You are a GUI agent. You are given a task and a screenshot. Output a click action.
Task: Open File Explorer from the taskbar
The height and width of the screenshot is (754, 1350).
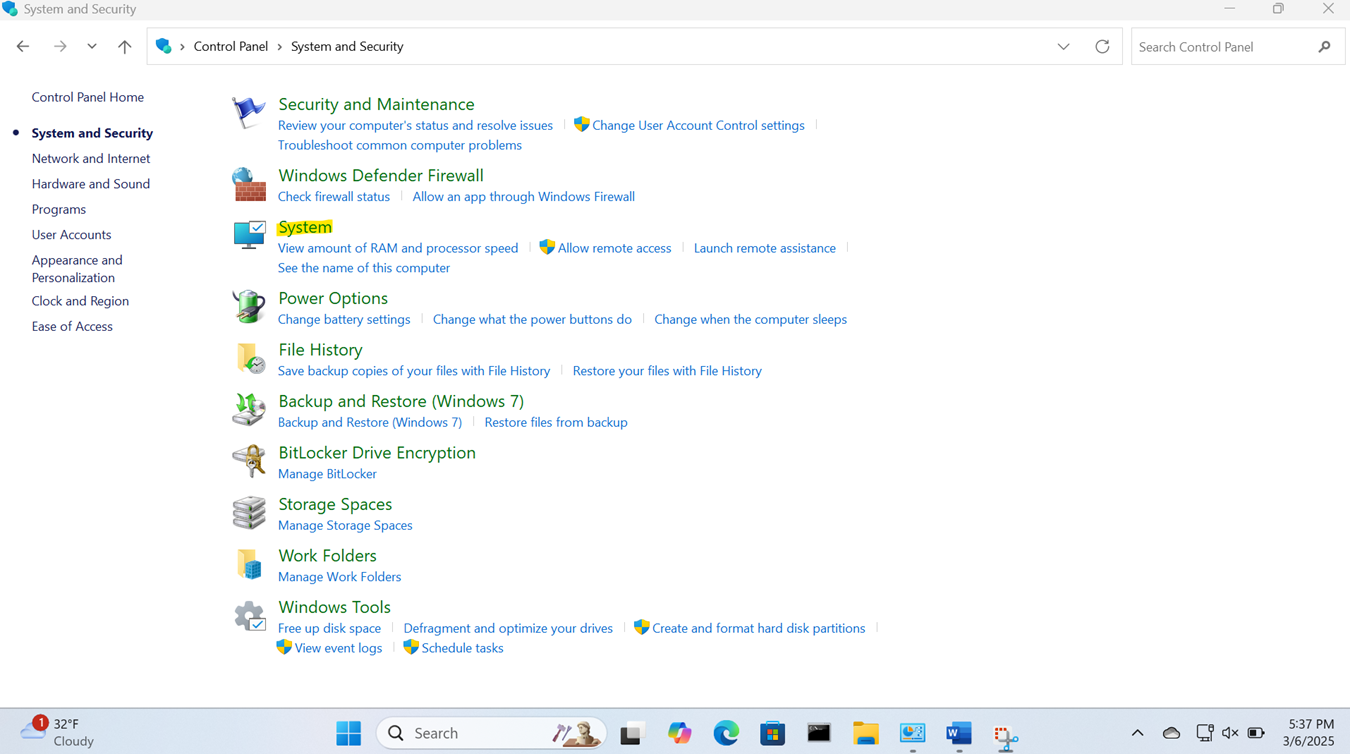click(866, 733)
